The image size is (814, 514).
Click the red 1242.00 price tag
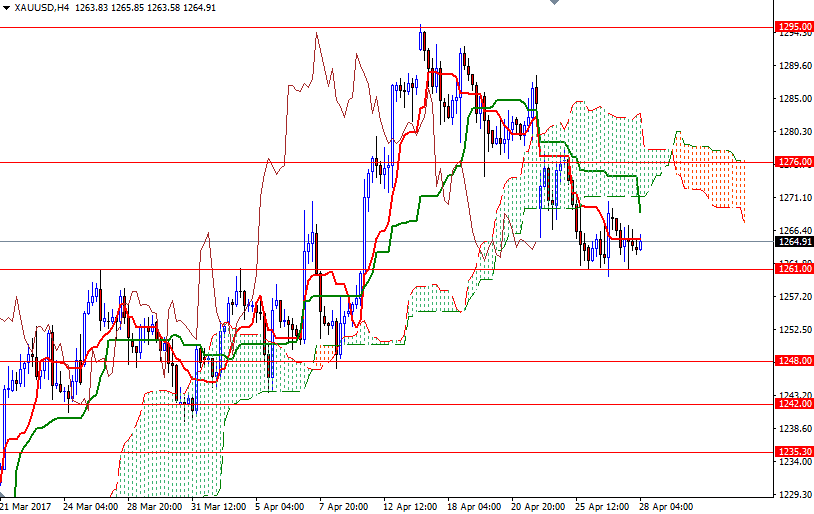coord(794,404)
